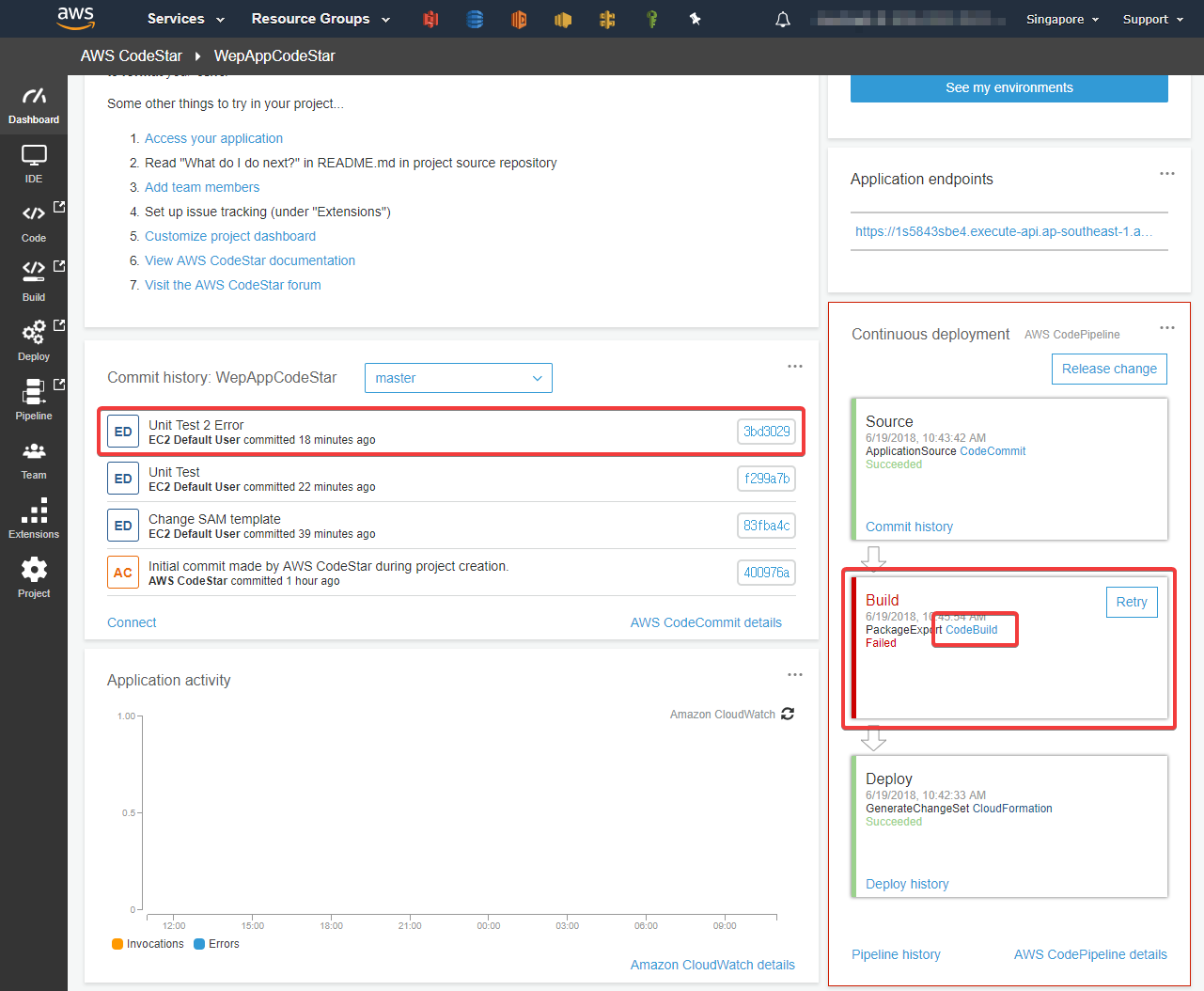The image size is (1204, 991).
Task: Open AWS CodePipeline details
Action: click(1090, 954)
